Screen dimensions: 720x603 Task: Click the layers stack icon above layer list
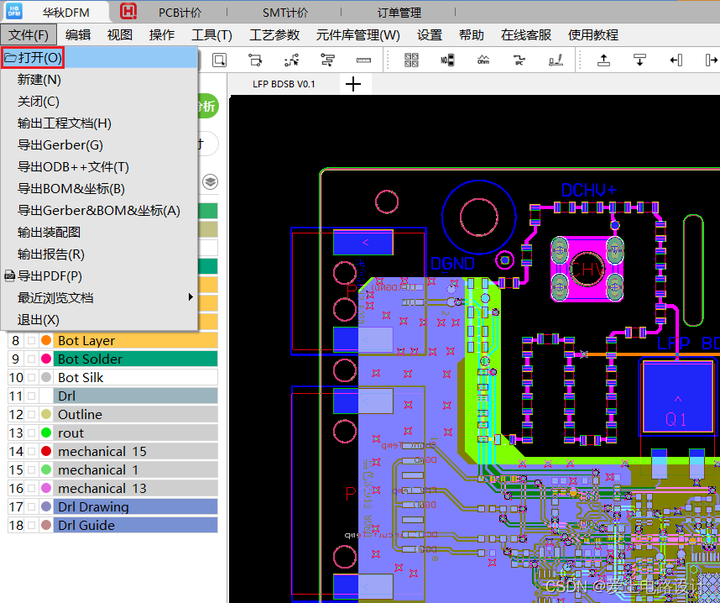click(211, 182)
